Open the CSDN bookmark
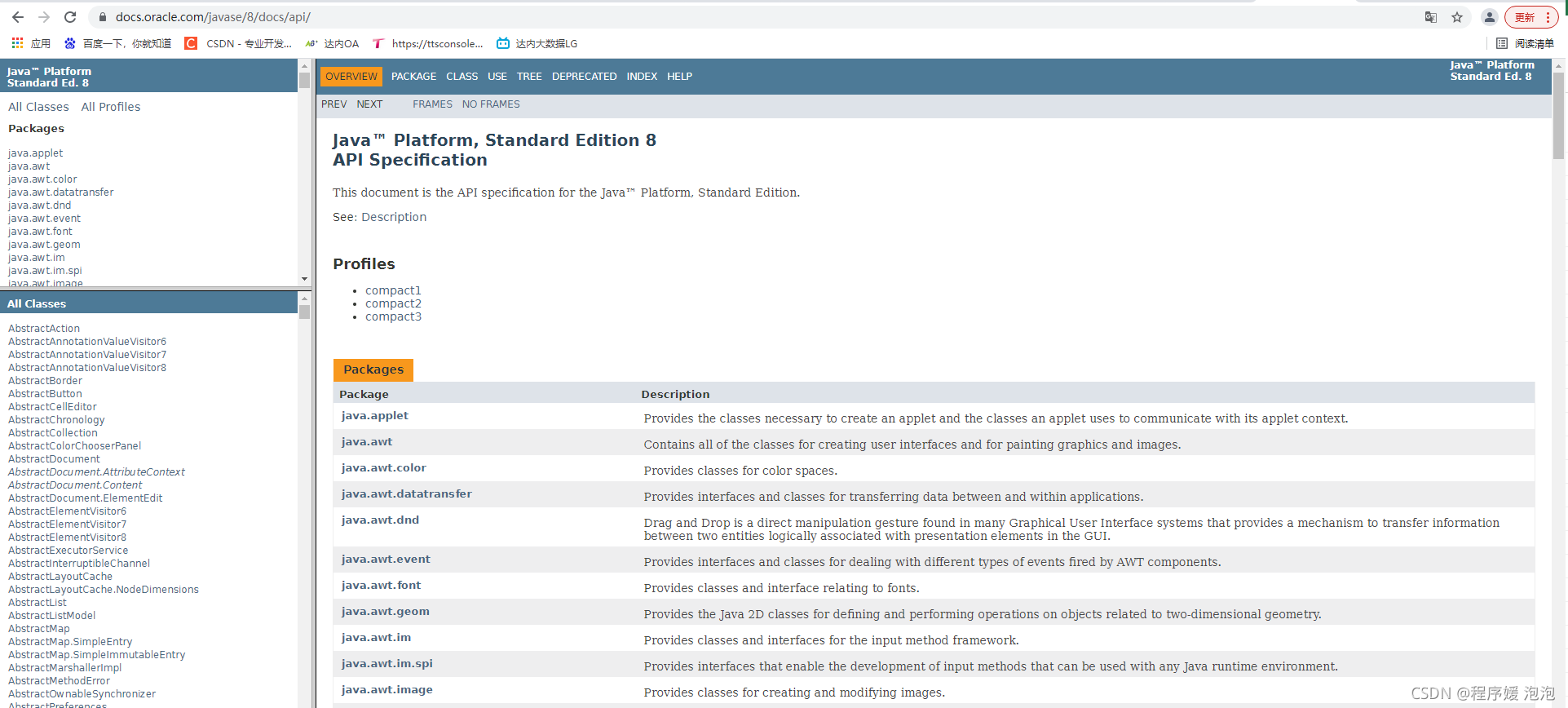The width and height of the screenshot is (1568, 708). (238, 43)
